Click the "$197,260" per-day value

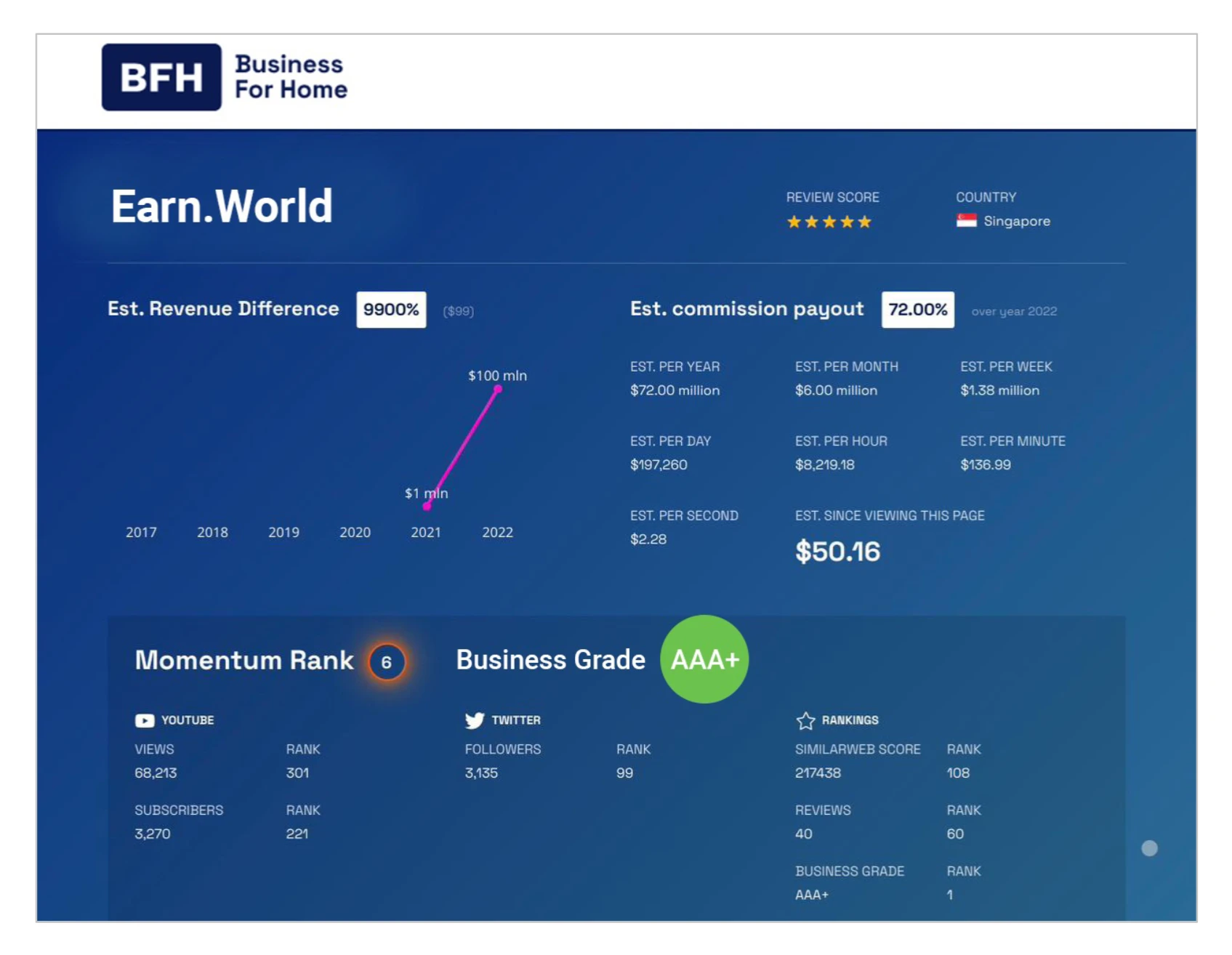[659, 464]
